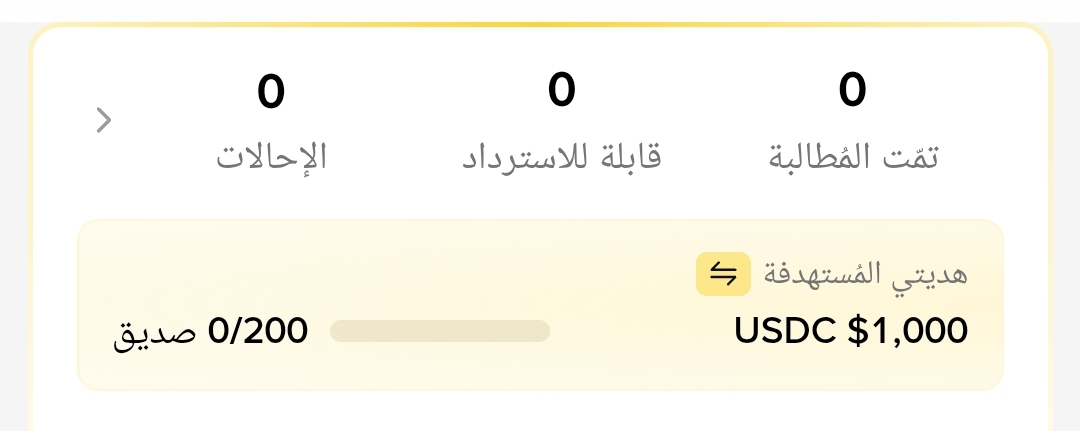Click the $1,000 reward amount
Image resolution: width=1080 pixels, height=431 pixels.
point(907,331)
